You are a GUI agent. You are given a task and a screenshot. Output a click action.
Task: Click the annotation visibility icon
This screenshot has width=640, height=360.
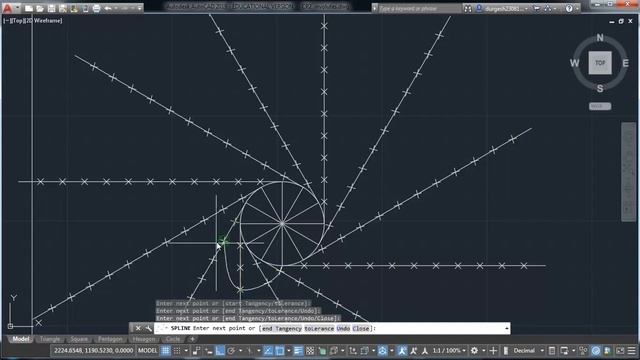point(402,351)
